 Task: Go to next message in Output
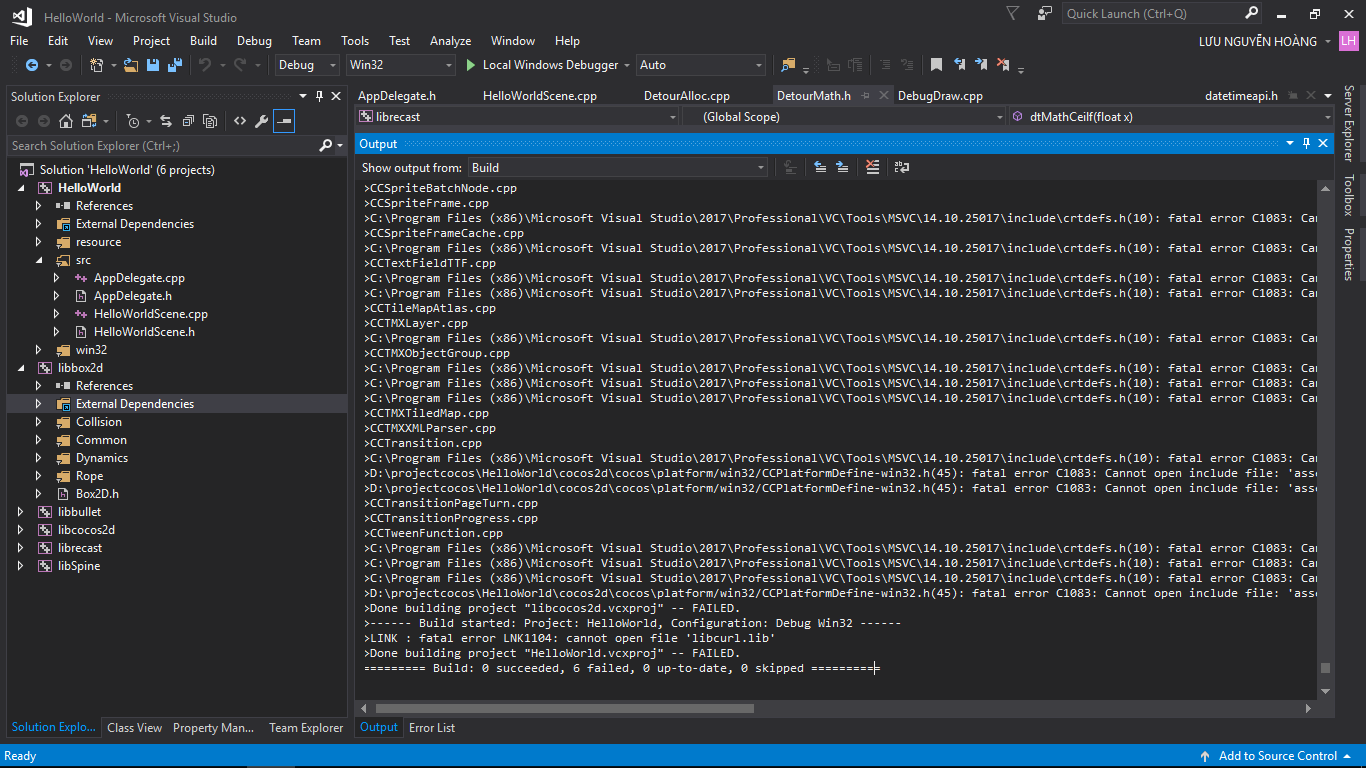pyautogui.click(x=842, y=167)
